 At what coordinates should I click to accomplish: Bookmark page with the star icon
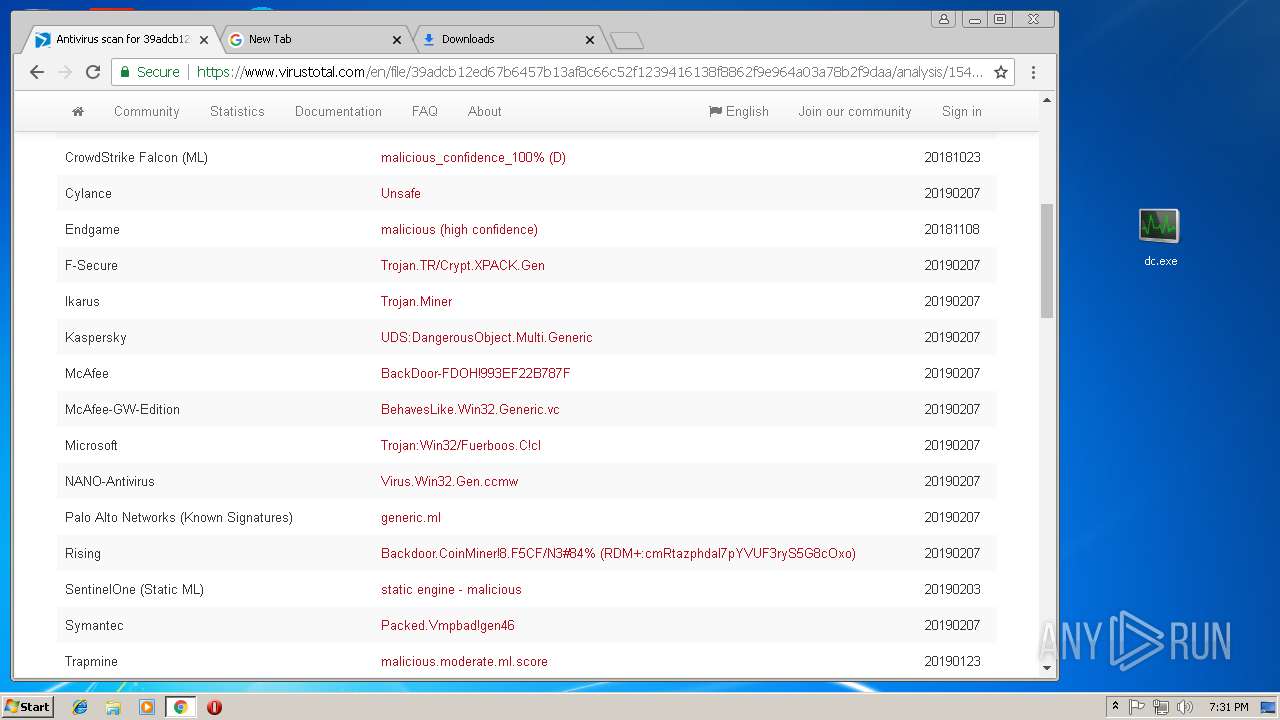coord(1000,72)
